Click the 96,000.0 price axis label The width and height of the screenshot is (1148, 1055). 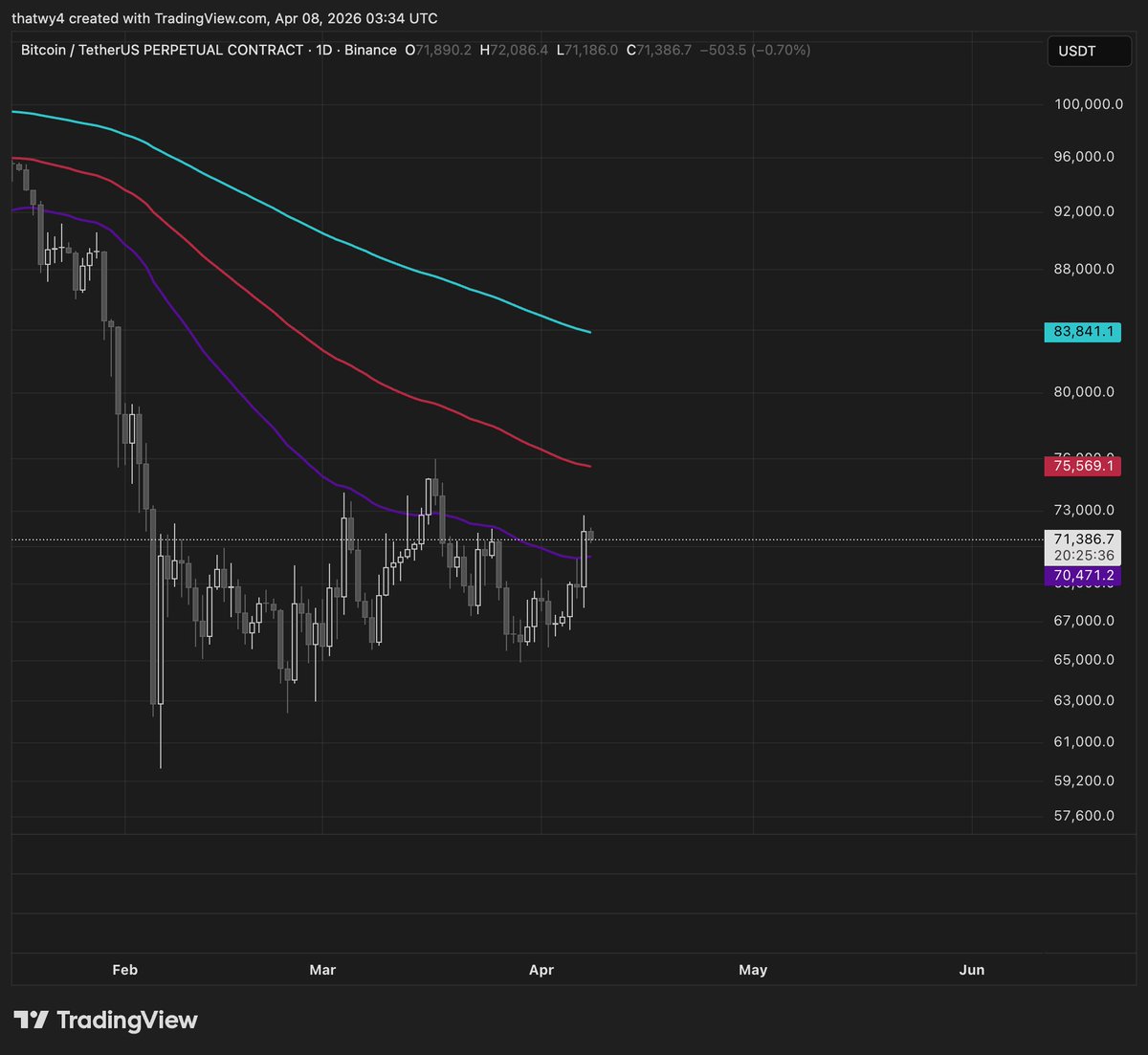click(x=1084, y=157)
